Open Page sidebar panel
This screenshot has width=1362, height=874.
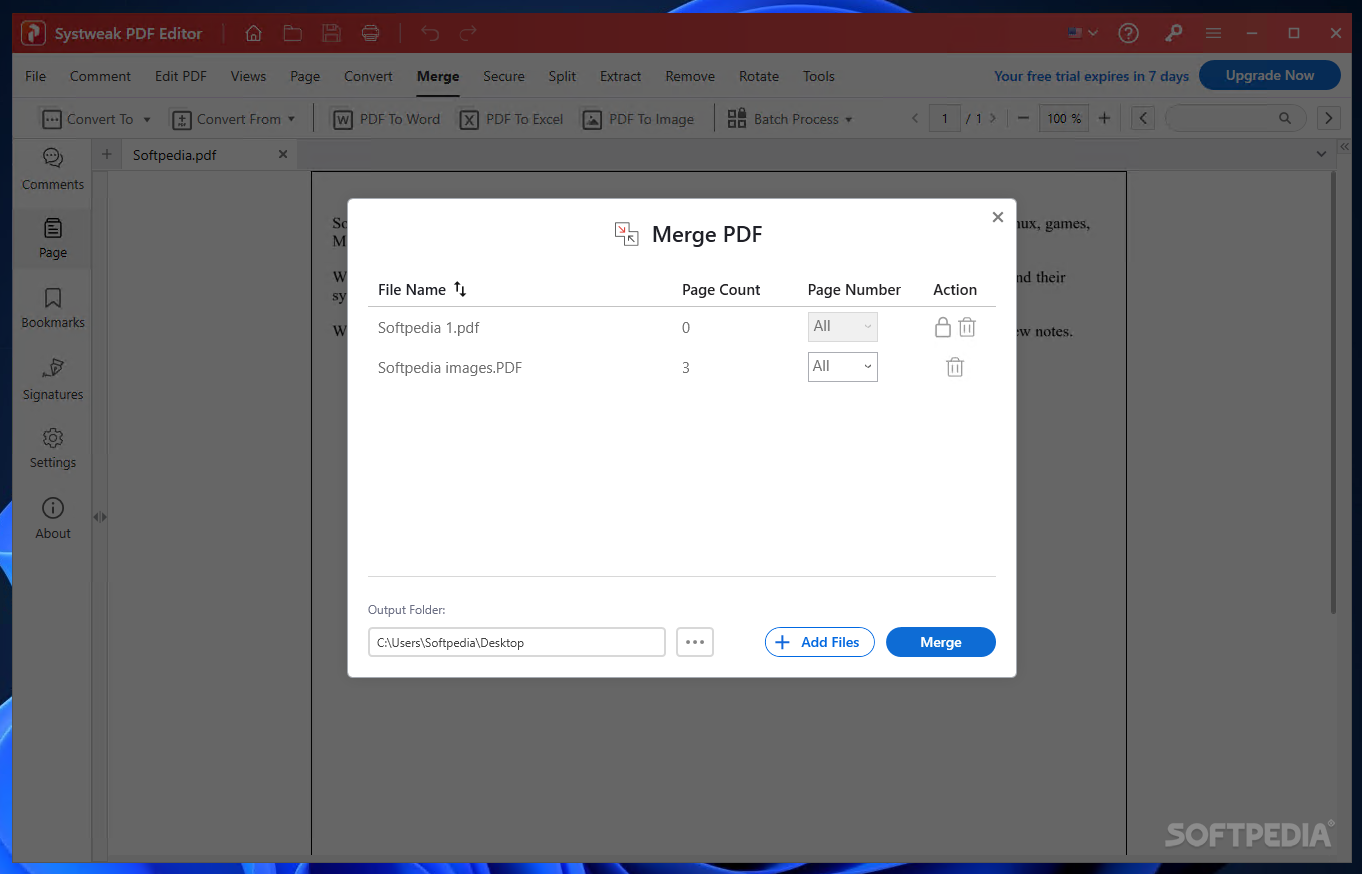(53, 238)
